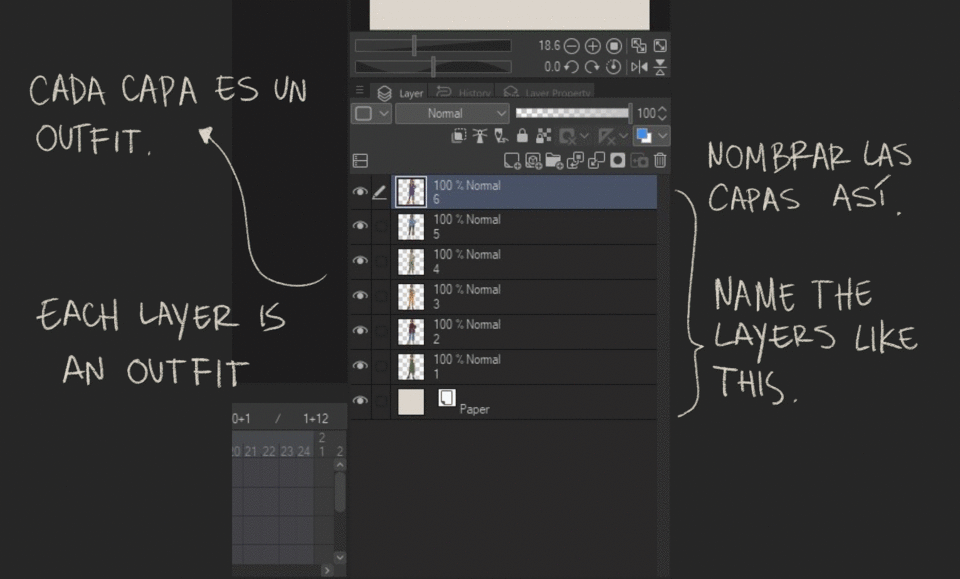Open the Layer palette hamburger menu
960x579 pixels.
(359, 91)
